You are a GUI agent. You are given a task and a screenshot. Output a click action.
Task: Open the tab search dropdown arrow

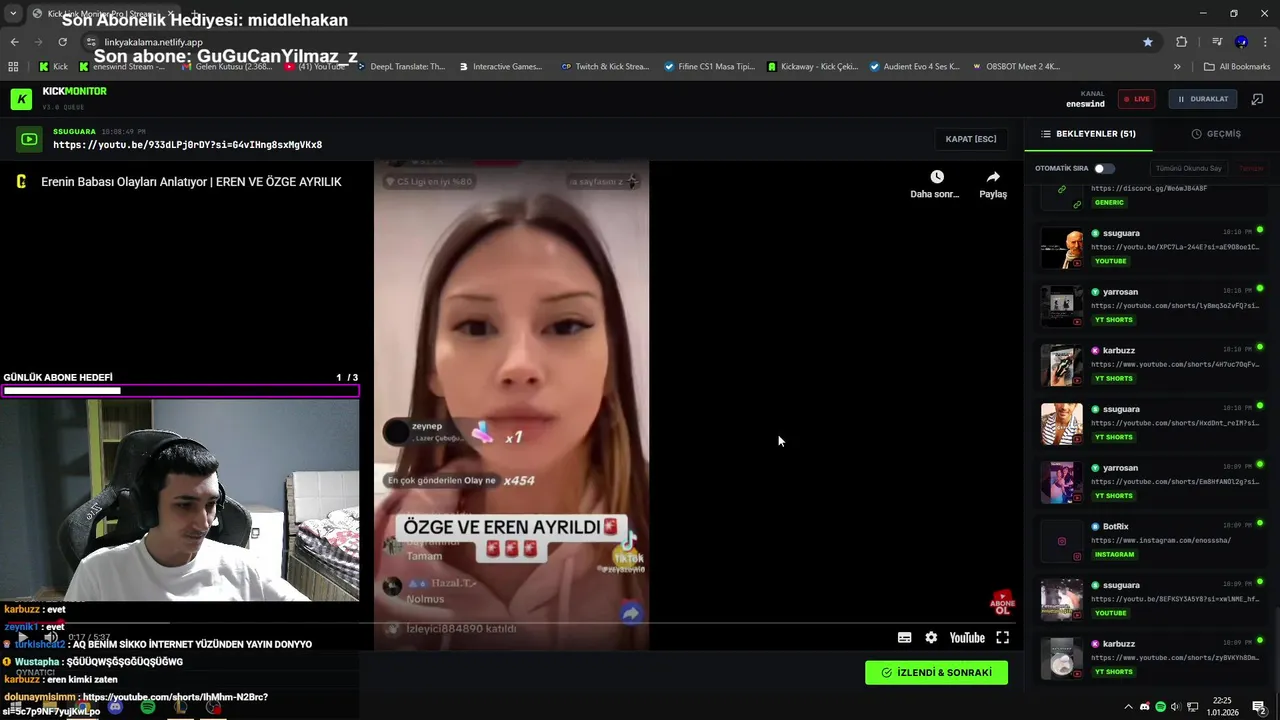point(13,13)
